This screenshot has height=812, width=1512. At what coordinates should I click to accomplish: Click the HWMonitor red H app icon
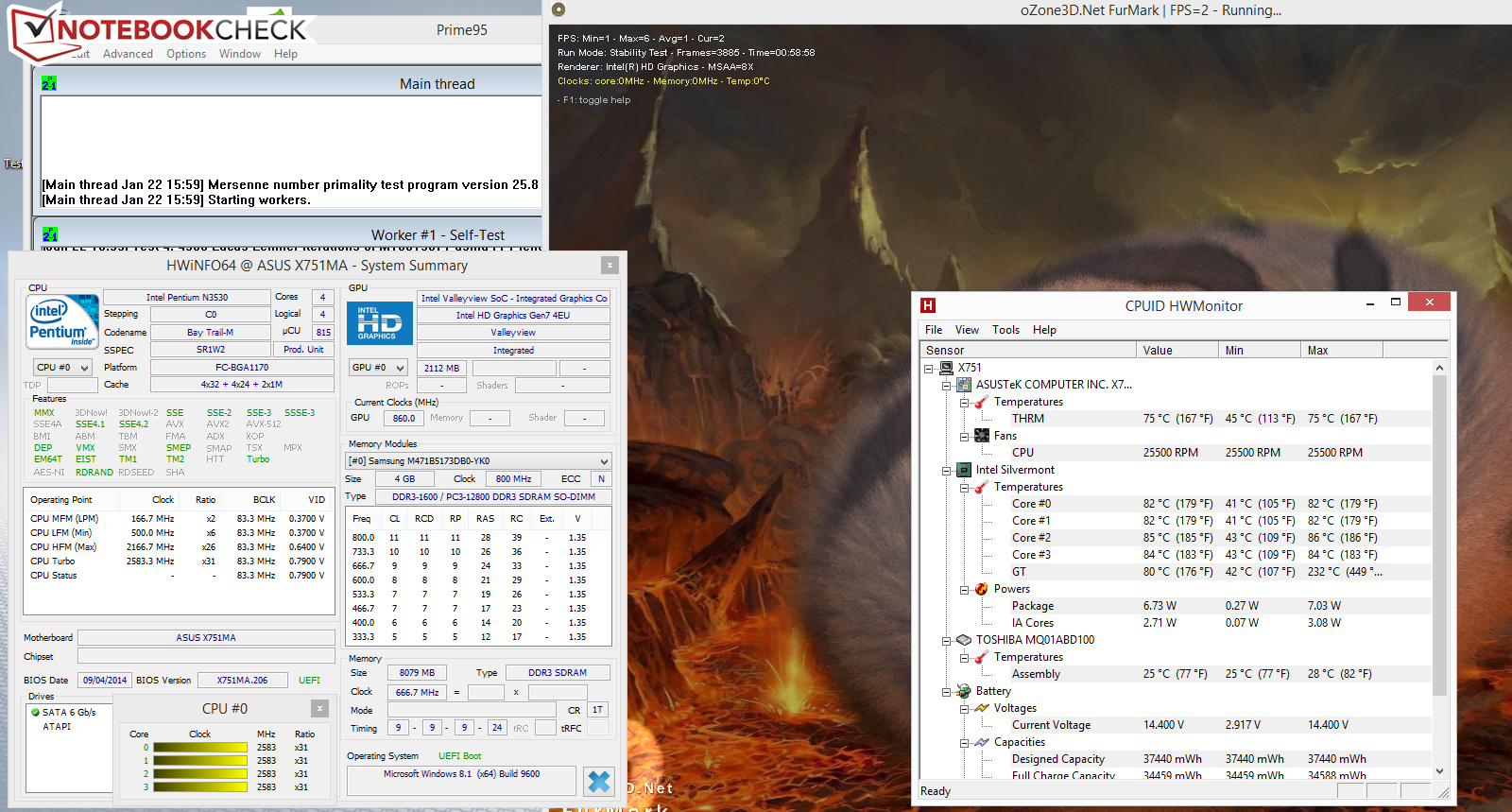click(928, 305)
